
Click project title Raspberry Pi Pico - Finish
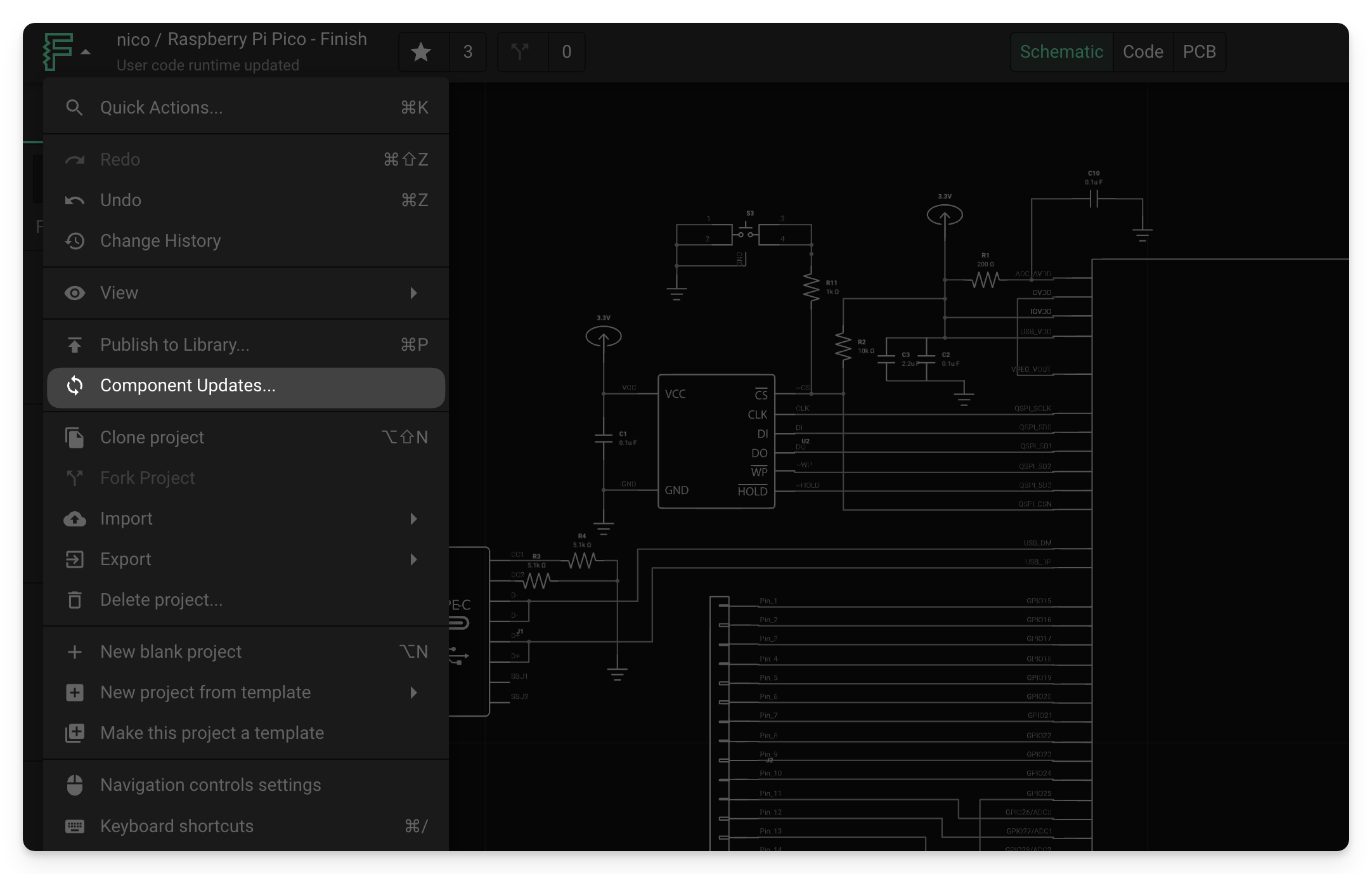(267, 39)
